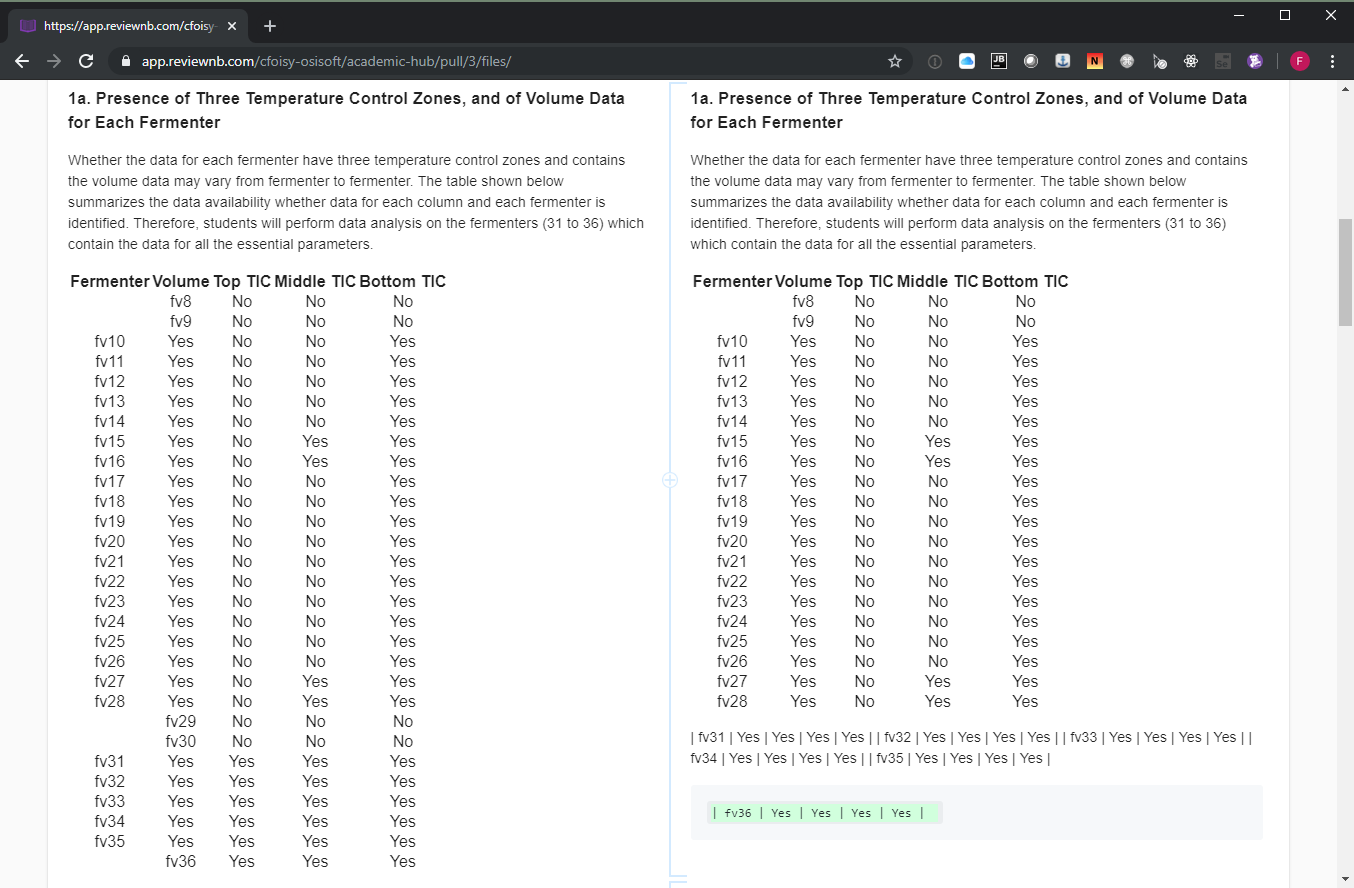Open the React Developer Tools extension
This screenshot has width=1354, height=888.
pos(1191,61)
